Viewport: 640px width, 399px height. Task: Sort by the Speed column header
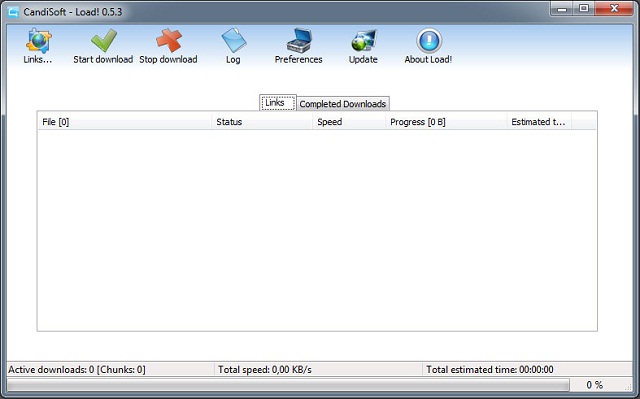[x=349, y=122]
